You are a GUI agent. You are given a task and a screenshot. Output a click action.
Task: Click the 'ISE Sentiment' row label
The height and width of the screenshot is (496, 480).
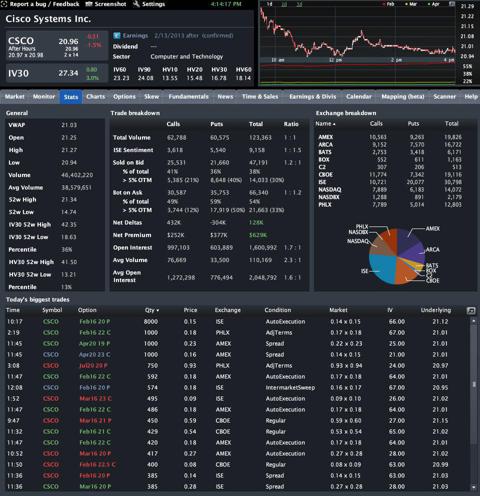click(x=133, y=150)
